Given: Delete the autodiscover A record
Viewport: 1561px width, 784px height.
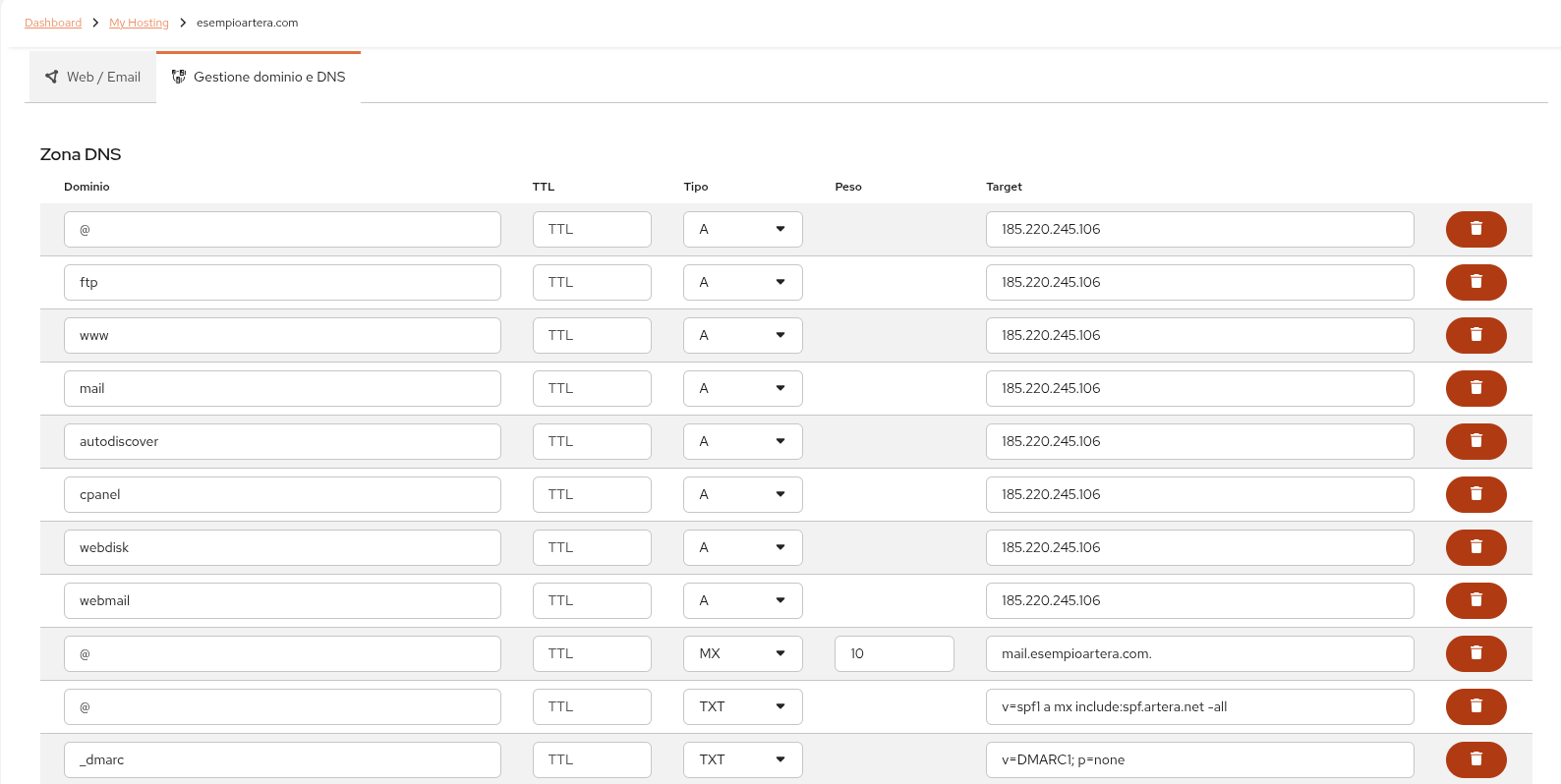Looking at the screenshot, I should point(1475,441).
